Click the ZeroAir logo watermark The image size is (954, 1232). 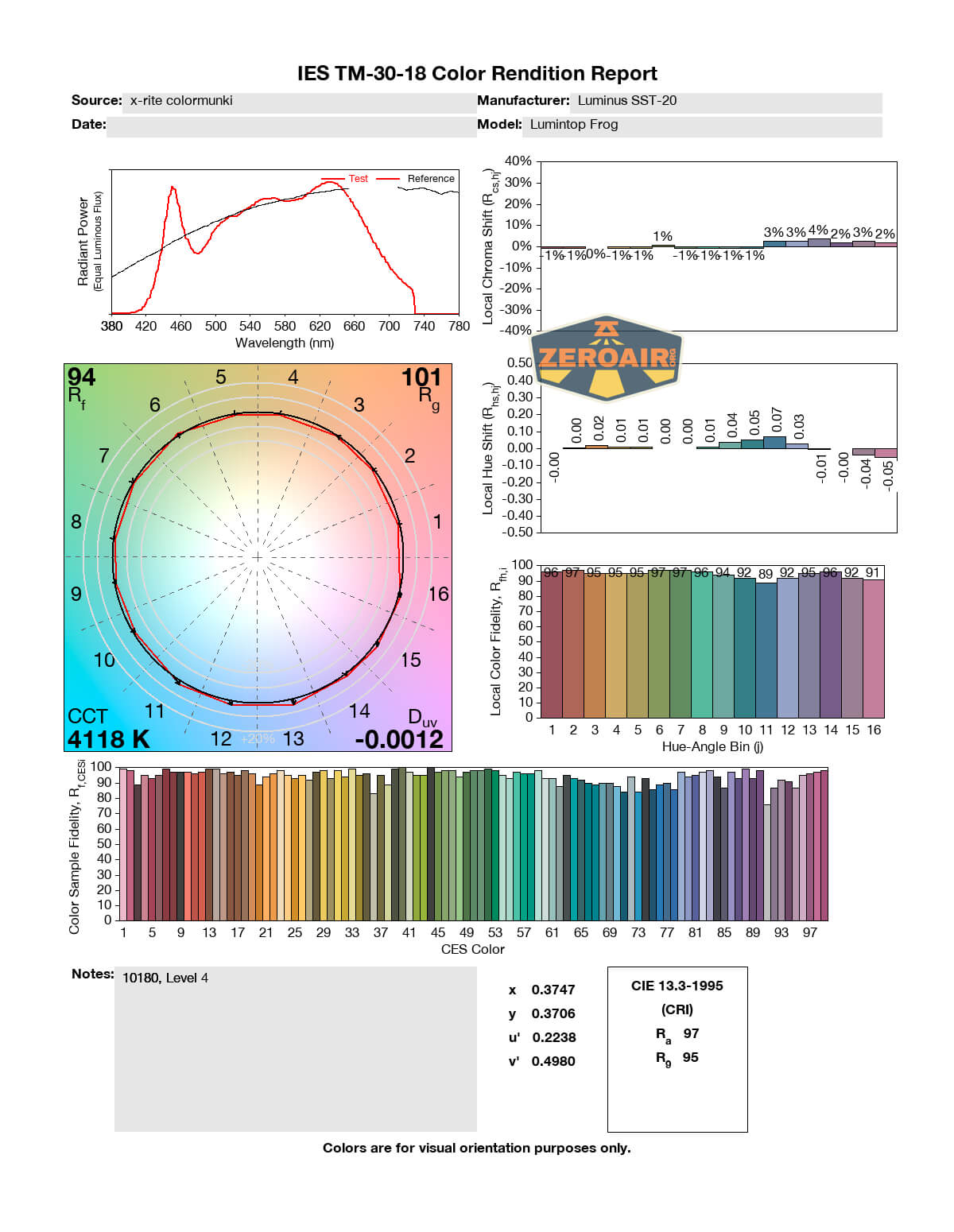[x=607, y=358]
